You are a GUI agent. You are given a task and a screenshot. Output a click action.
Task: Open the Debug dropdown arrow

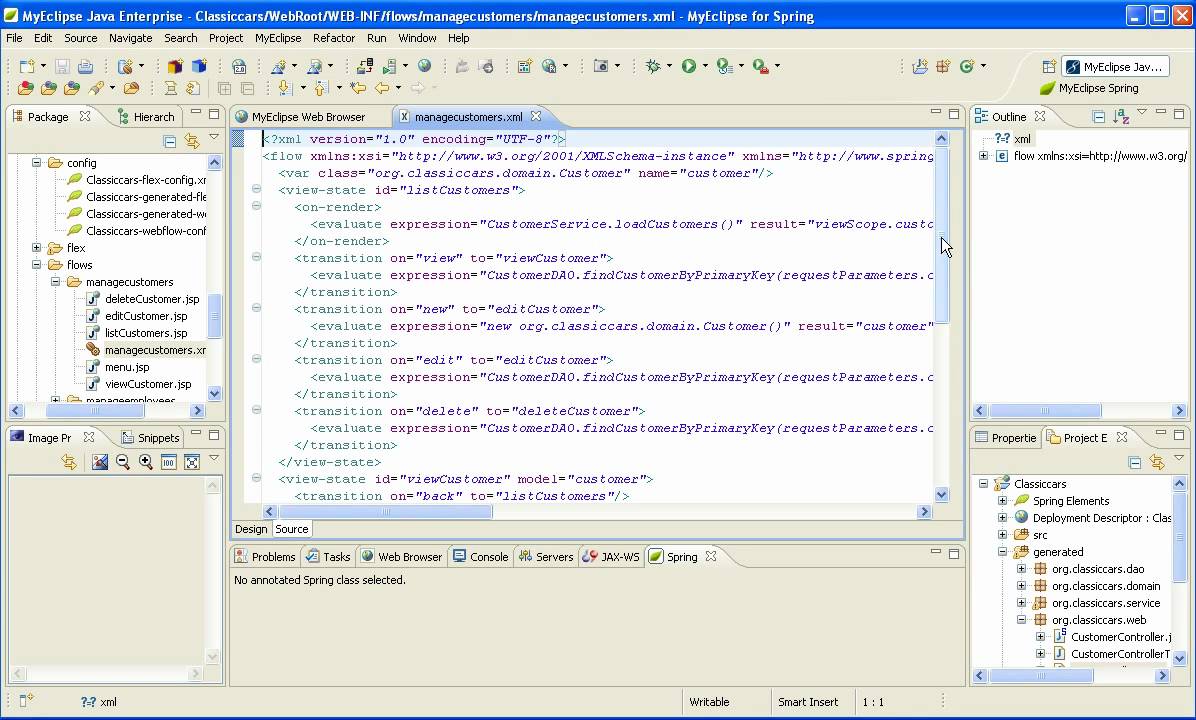pyautogui.click(x=669, y=66)
